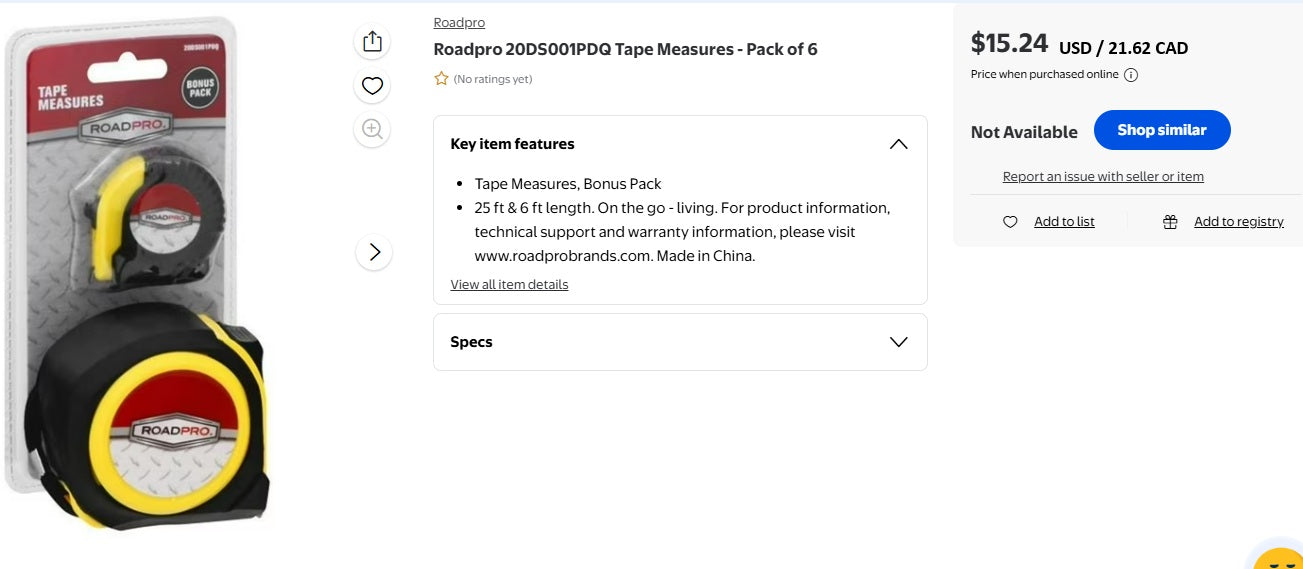Image resolution: width=1303 pixels, height=569 pixels.
Task: Click the Shop similar button
Action: pyautogui.click(x=1162, y=130)
